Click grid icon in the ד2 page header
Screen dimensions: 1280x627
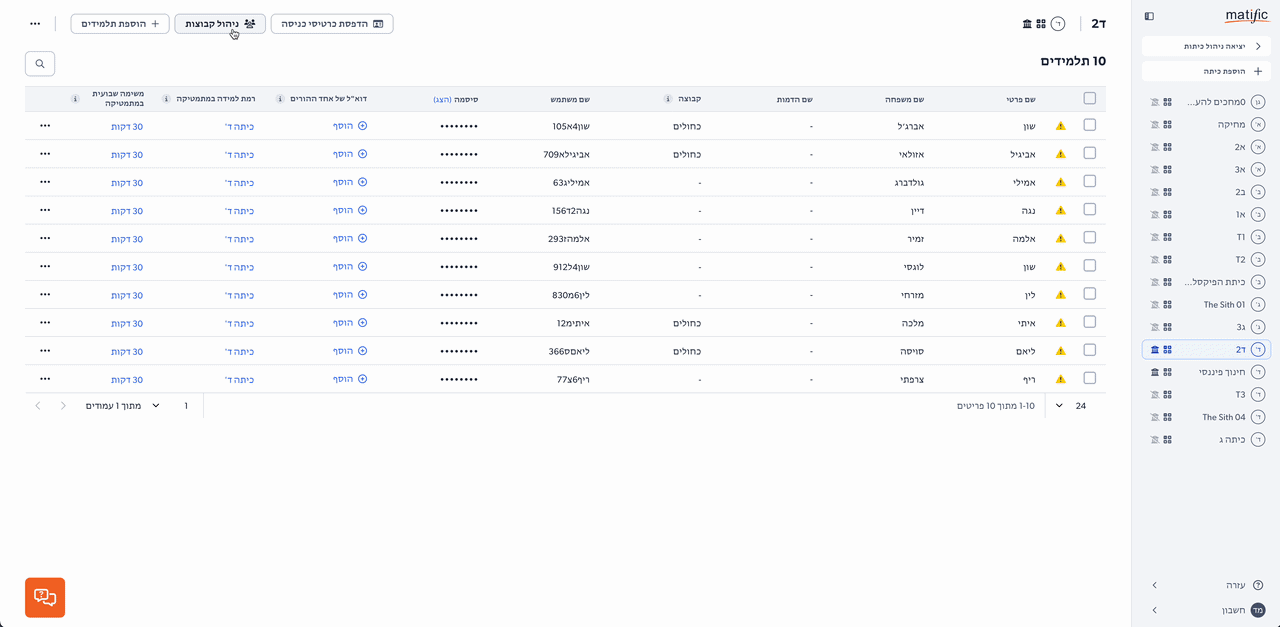point(1041,24)
